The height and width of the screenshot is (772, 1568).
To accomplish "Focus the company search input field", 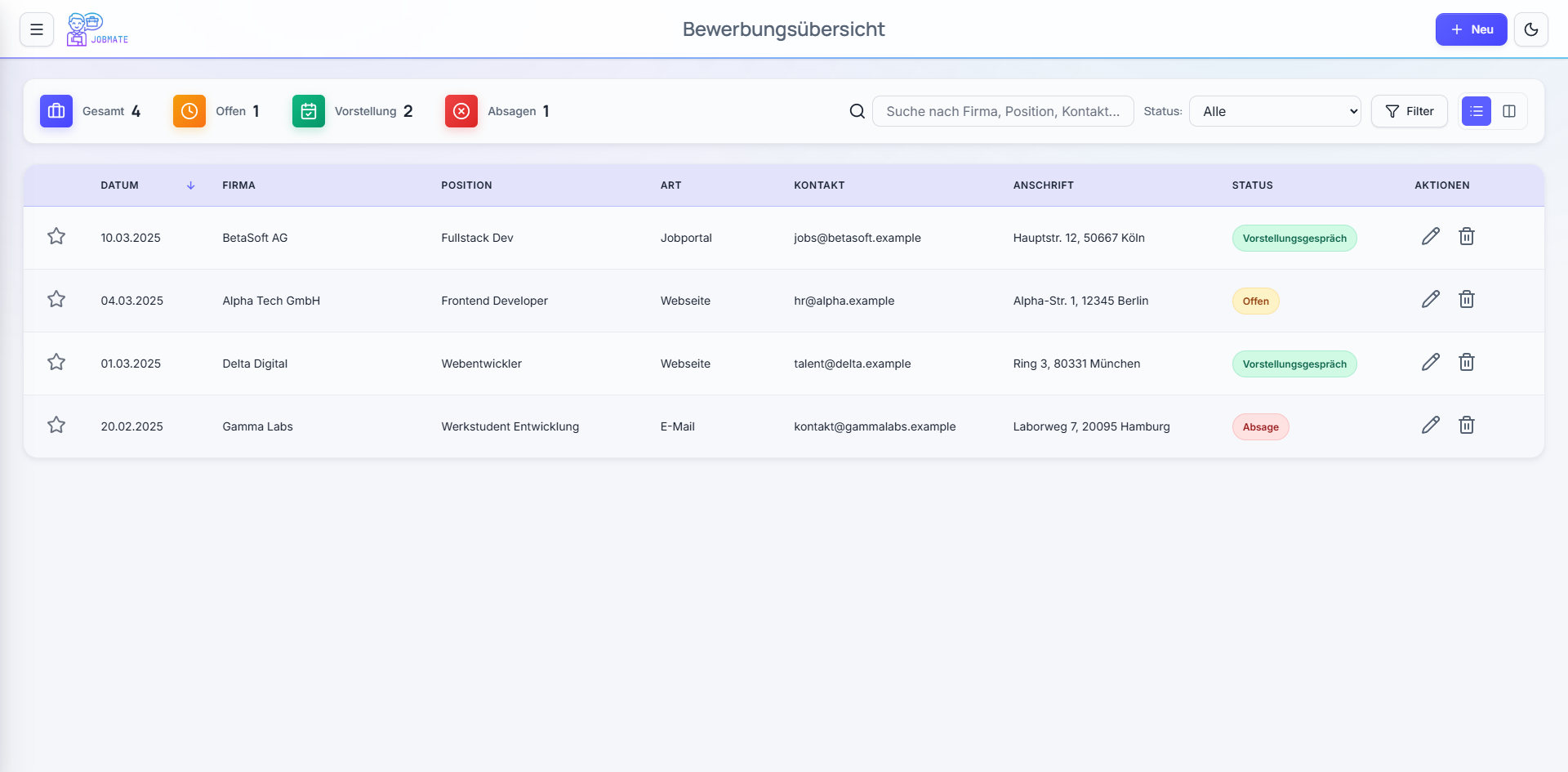I will [x=1002, y=111].
